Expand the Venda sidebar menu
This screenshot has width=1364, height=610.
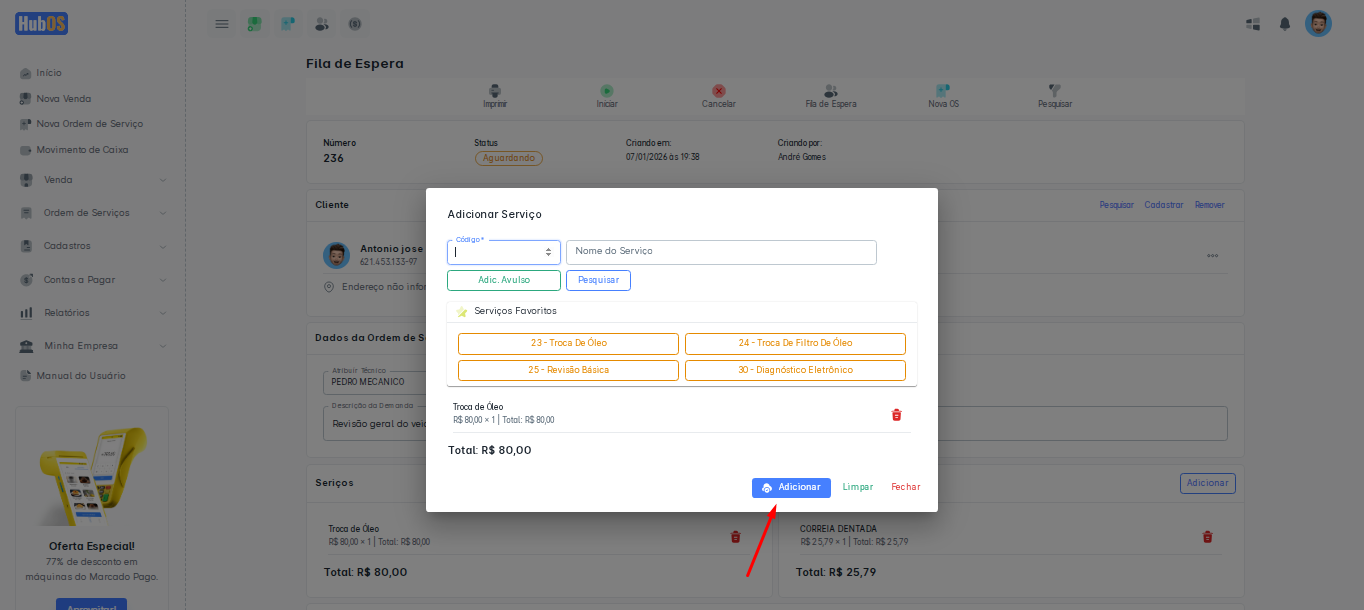[92, 180]
